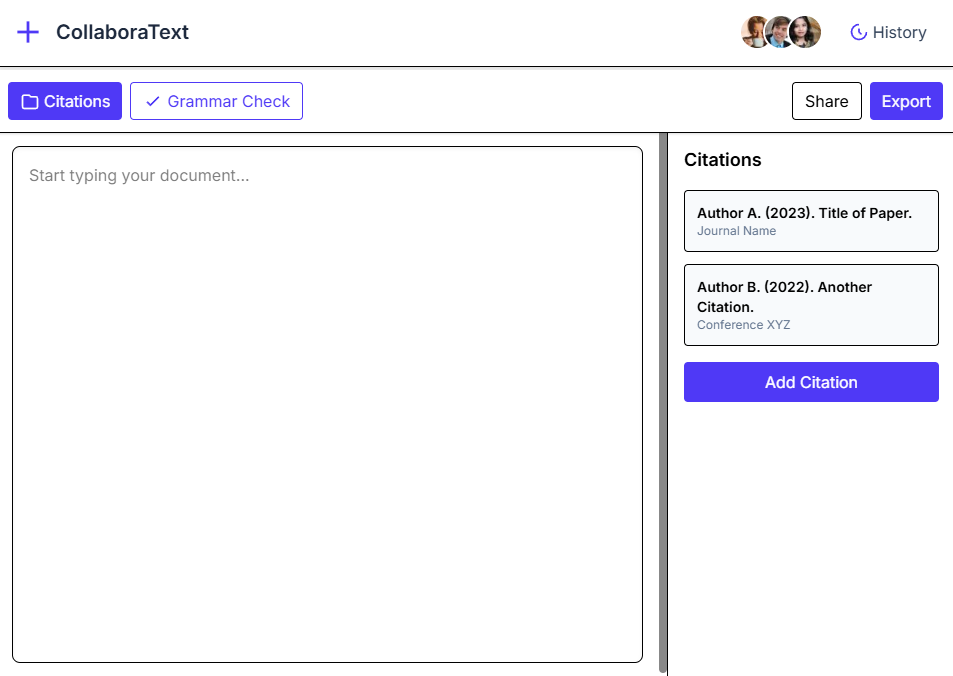Click the Export button
Viewport: 953px width, 676px height.
tap(906, 101)
